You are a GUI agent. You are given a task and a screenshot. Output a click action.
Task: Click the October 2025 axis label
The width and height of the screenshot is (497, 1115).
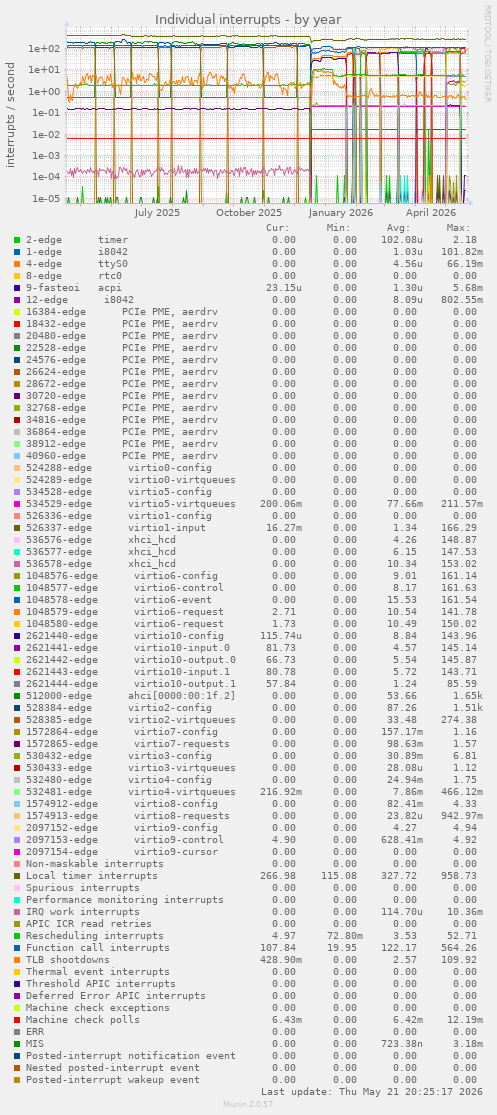249,213
